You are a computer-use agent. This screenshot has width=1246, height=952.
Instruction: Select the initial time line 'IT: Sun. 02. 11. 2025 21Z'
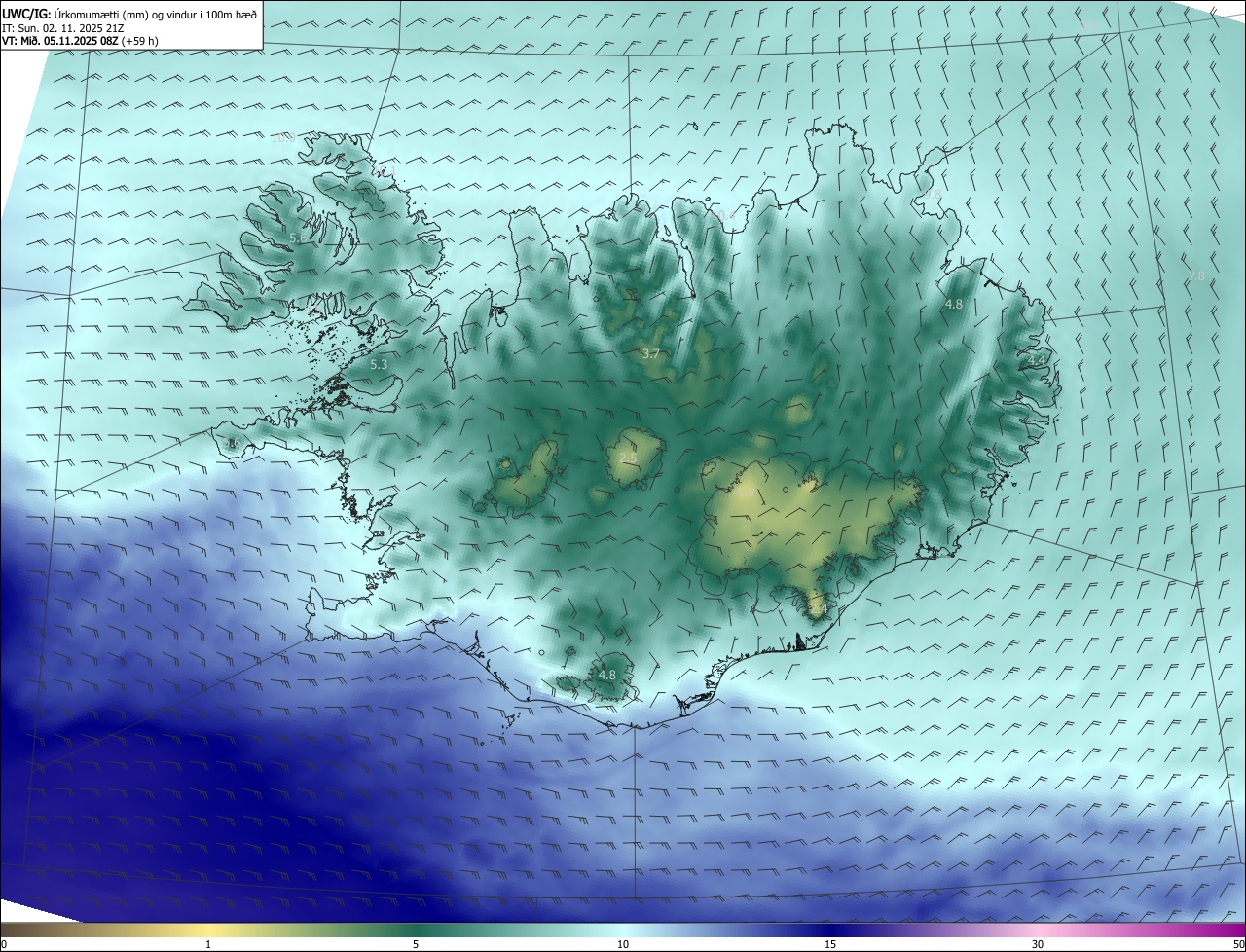62,28
